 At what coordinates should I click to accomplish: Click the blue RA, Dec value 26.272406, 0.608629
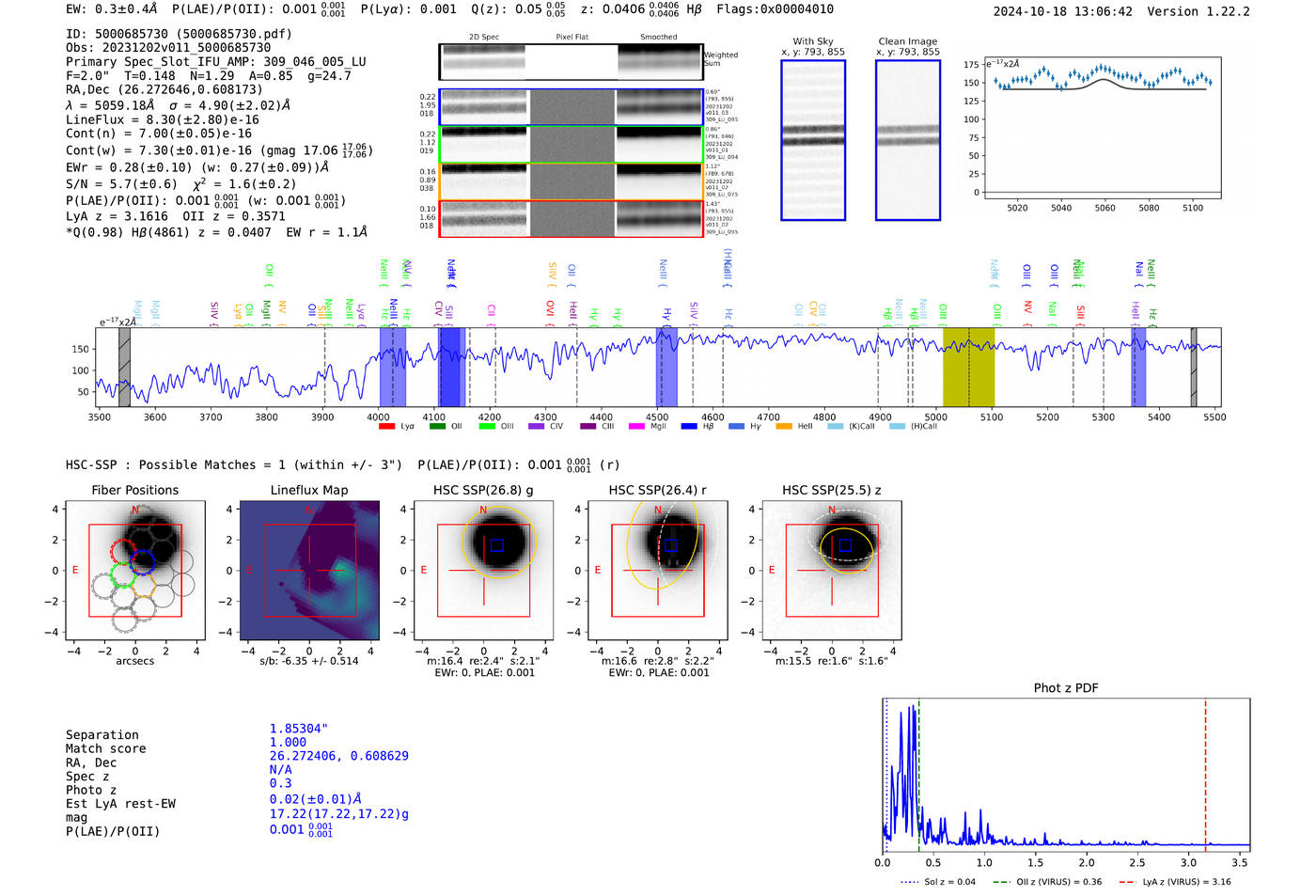339,756
